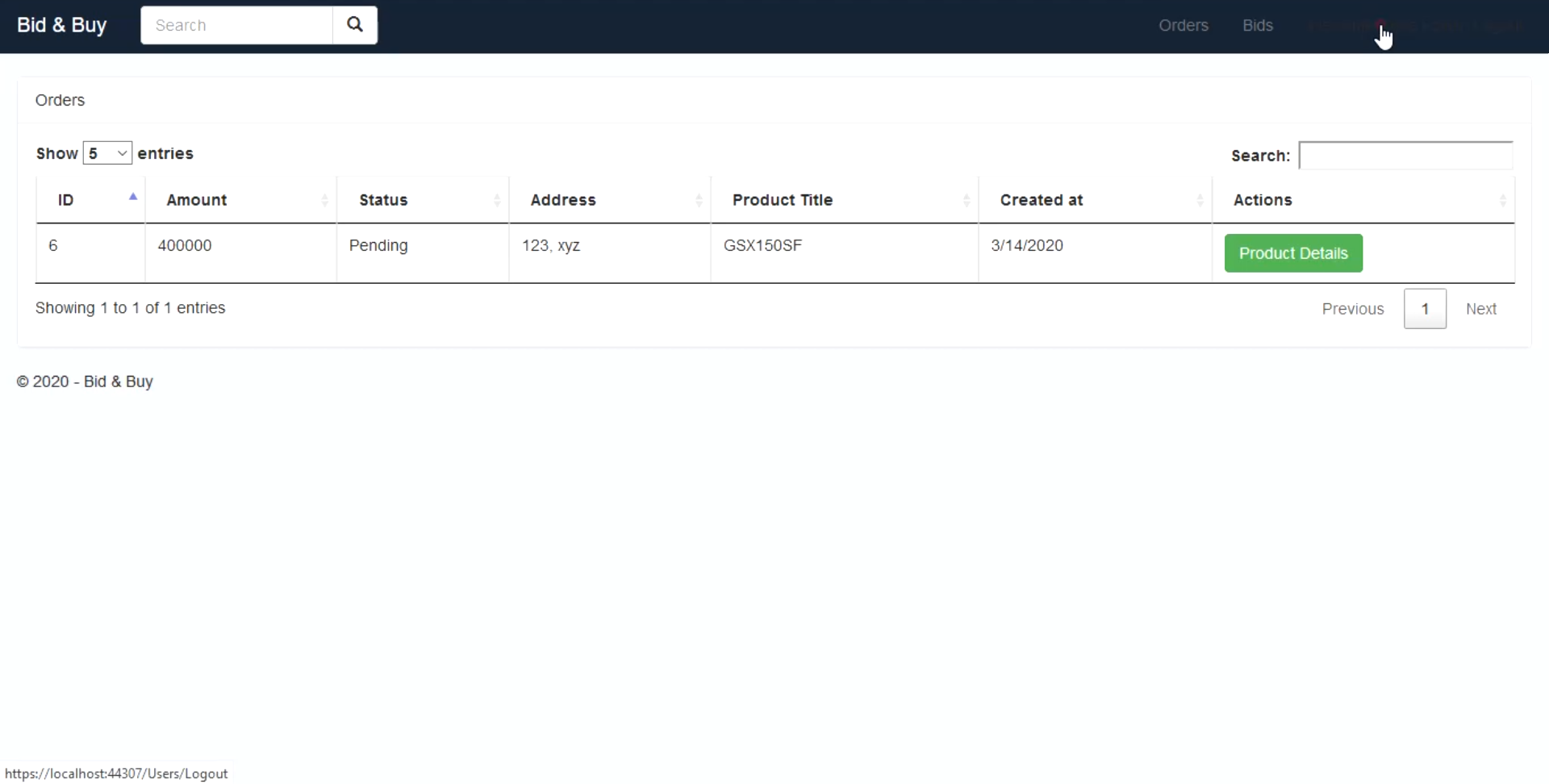Click the Actions column sort arrows
Screen dimensions: 1549x784
(1502, 200)
